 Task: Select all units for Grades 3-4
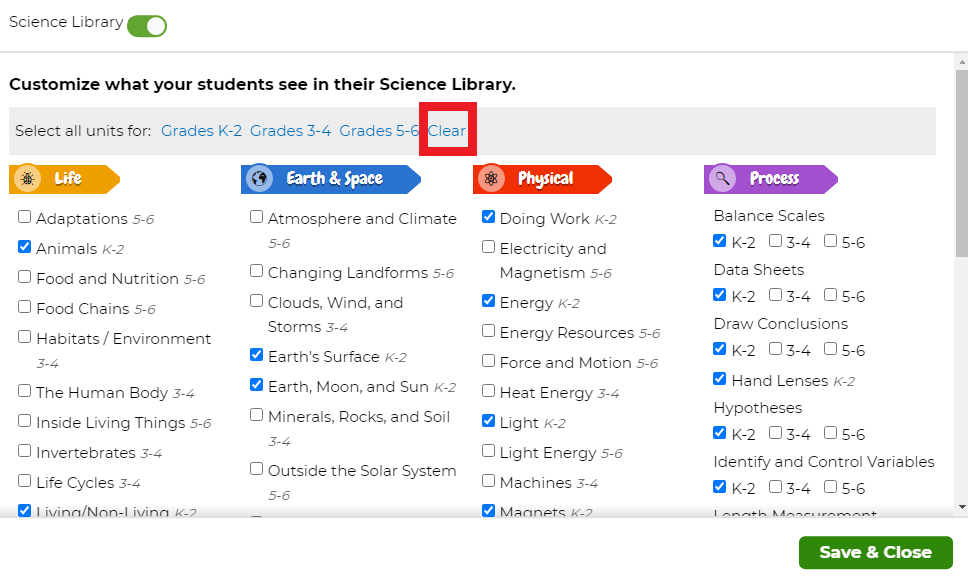coord(290,131)
